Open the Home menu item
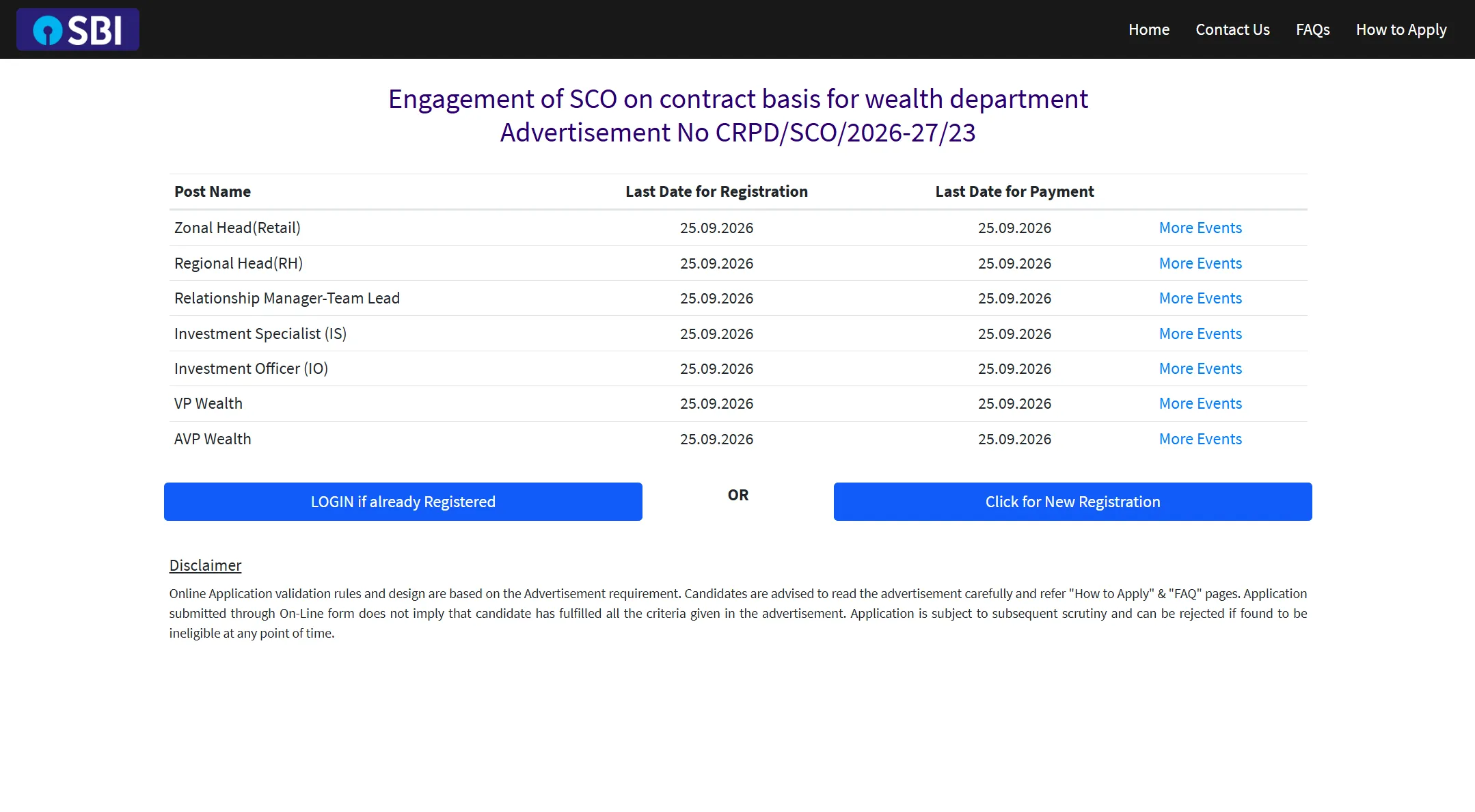 coord(1148,29)
